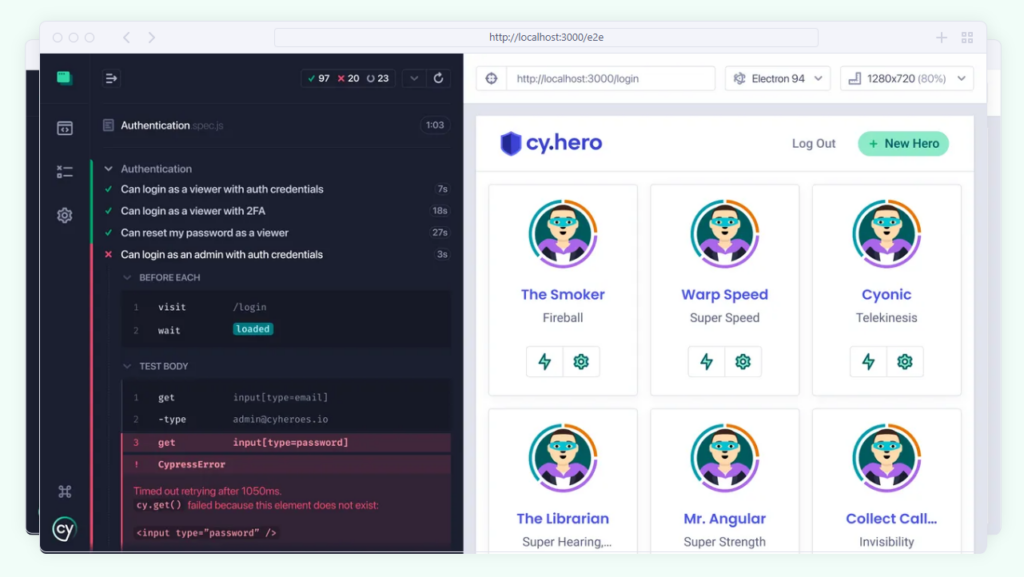Open the 1280x720 viewport size dropdown

point(906,78)
